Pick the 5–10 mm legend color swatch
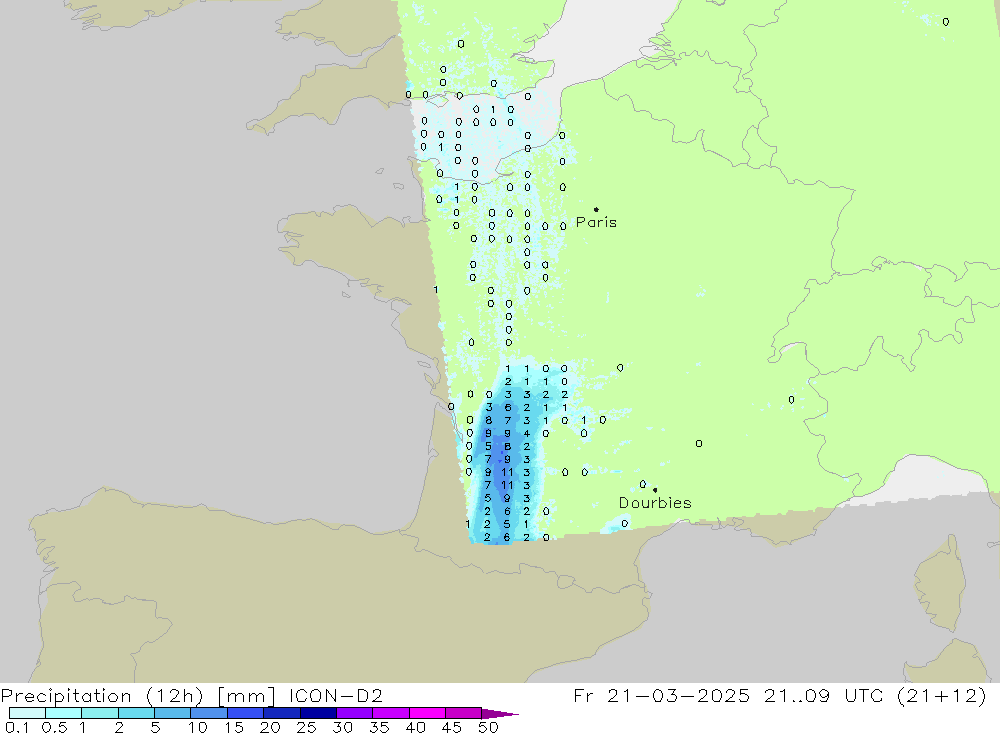Viewport: 1000px width, 733px height. click(172, 713)
